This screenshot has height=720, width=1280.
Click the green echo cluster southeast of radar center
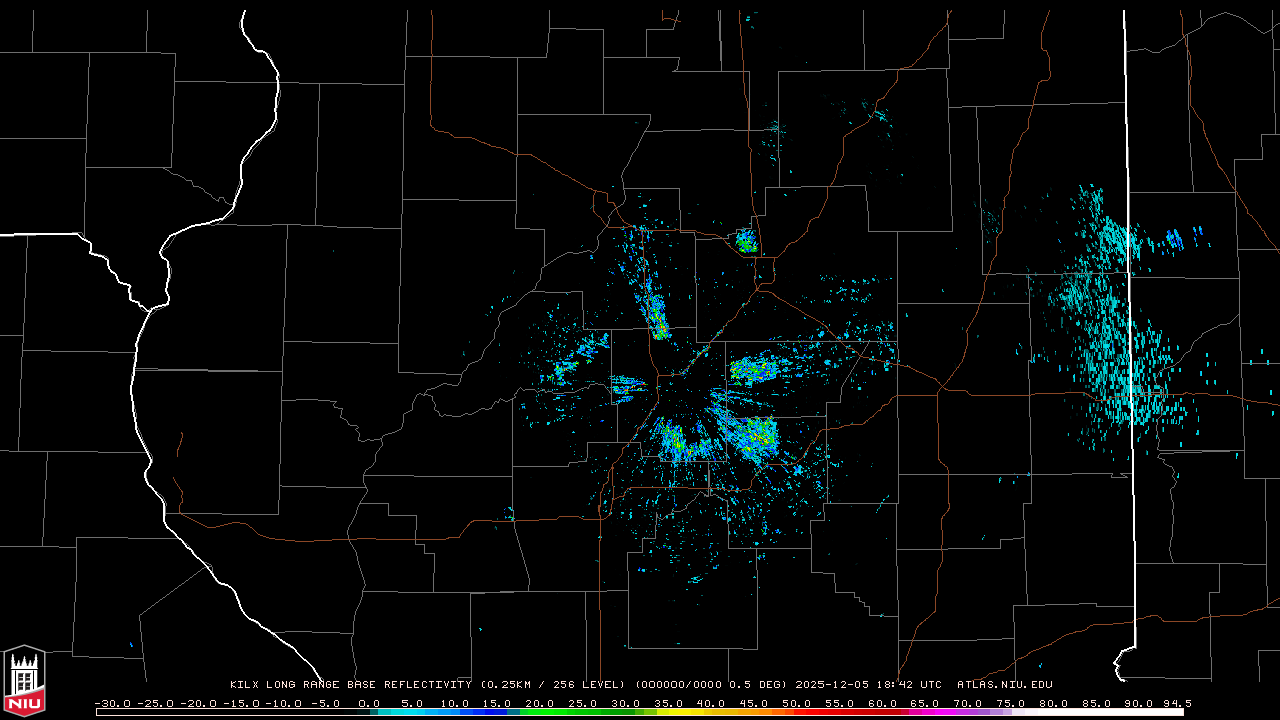755,437
